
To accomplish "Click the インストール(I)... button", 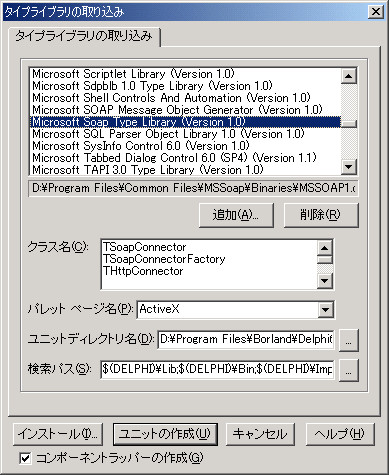I will pos(58,434).
